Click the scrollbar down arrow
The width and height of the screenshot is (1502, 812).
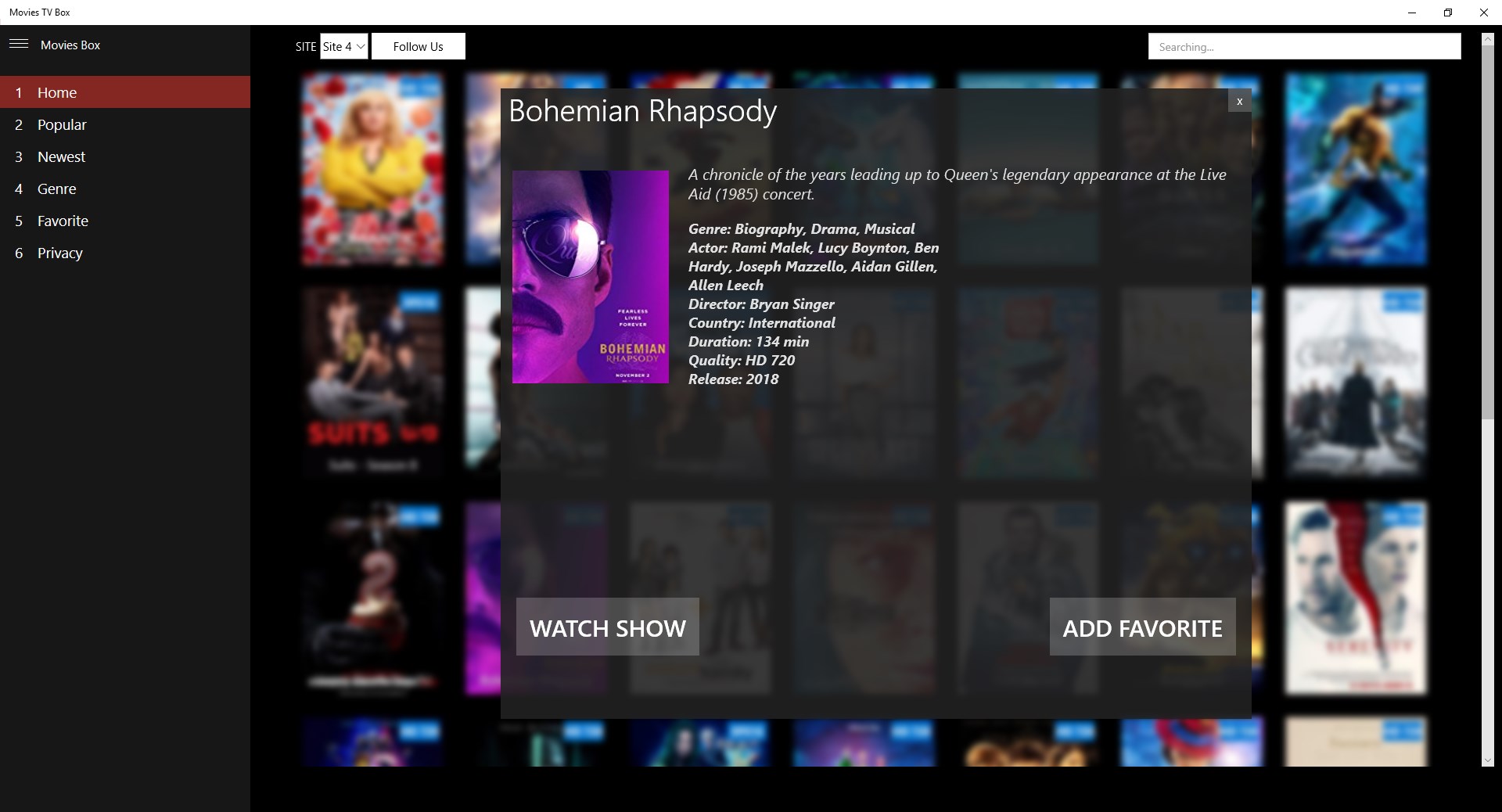point(1488,760)
